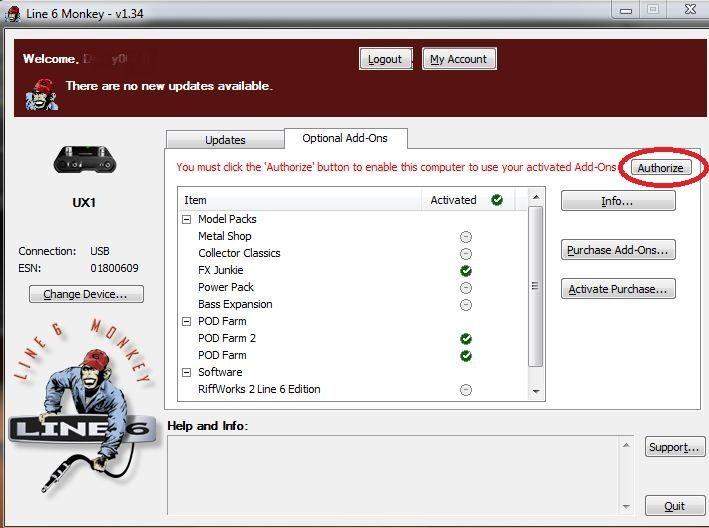Screen dimensions: 709x528
Task: Collapse the Model Packs group
Action: point(186,220)
